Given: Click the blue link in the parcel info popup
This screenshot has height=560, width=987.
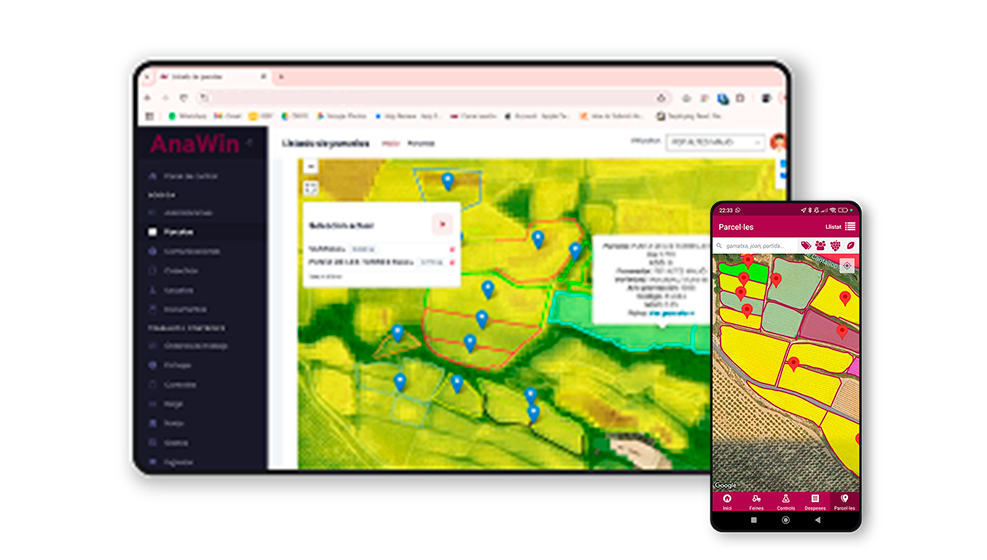Looking at the screenshot, I should [671, 313].
